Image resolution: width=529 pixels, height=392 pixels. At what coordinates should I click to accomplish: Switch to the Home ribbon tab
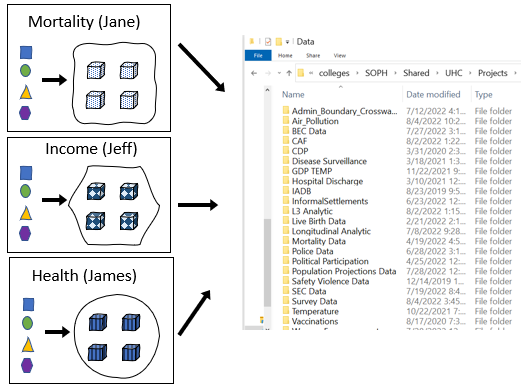(x=285, y=56)
